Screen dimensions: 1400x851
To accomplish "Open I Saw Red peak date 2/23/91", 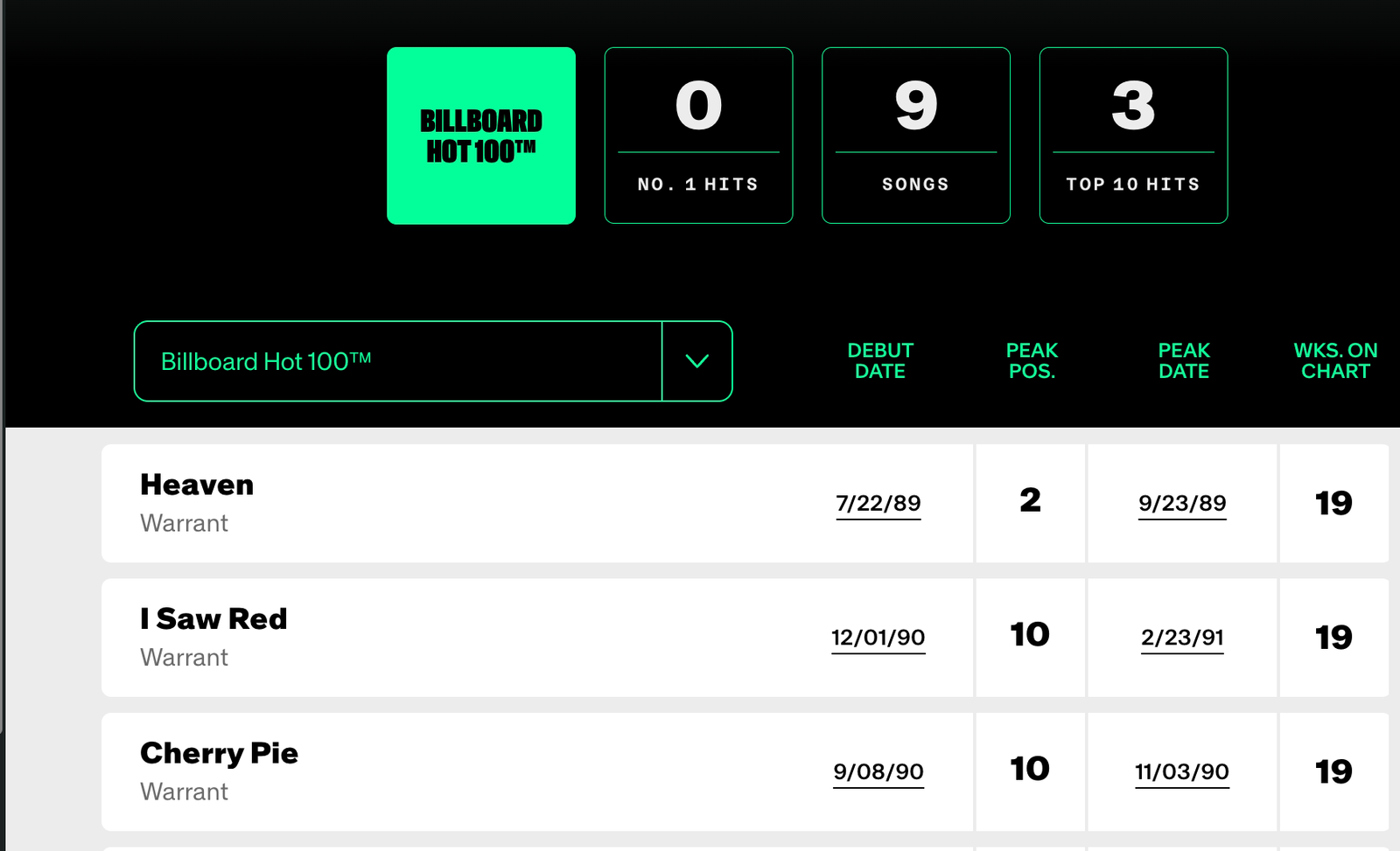I will [x=1182, y=638].
